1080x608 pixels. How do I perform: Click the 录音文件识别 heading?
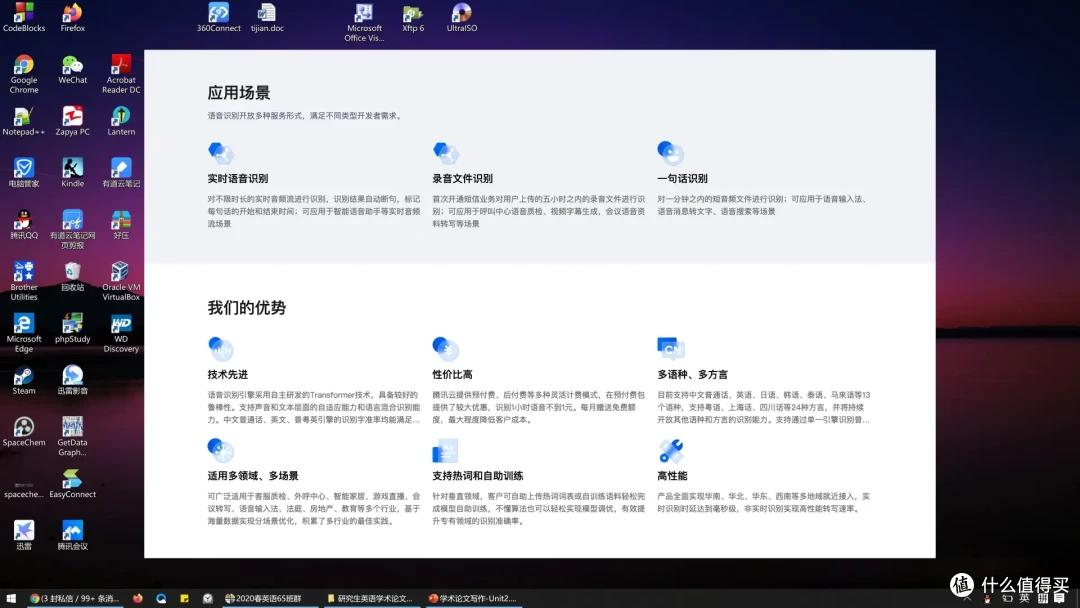tap(462, 178)
